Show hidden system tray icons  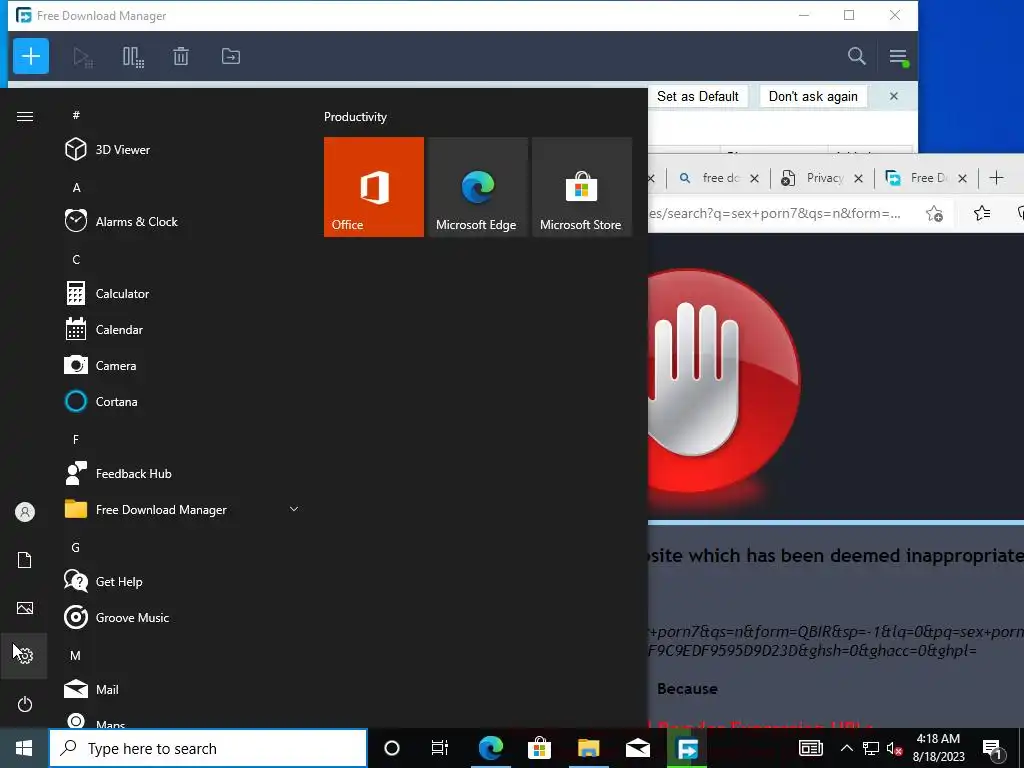(x=846, y=748)
